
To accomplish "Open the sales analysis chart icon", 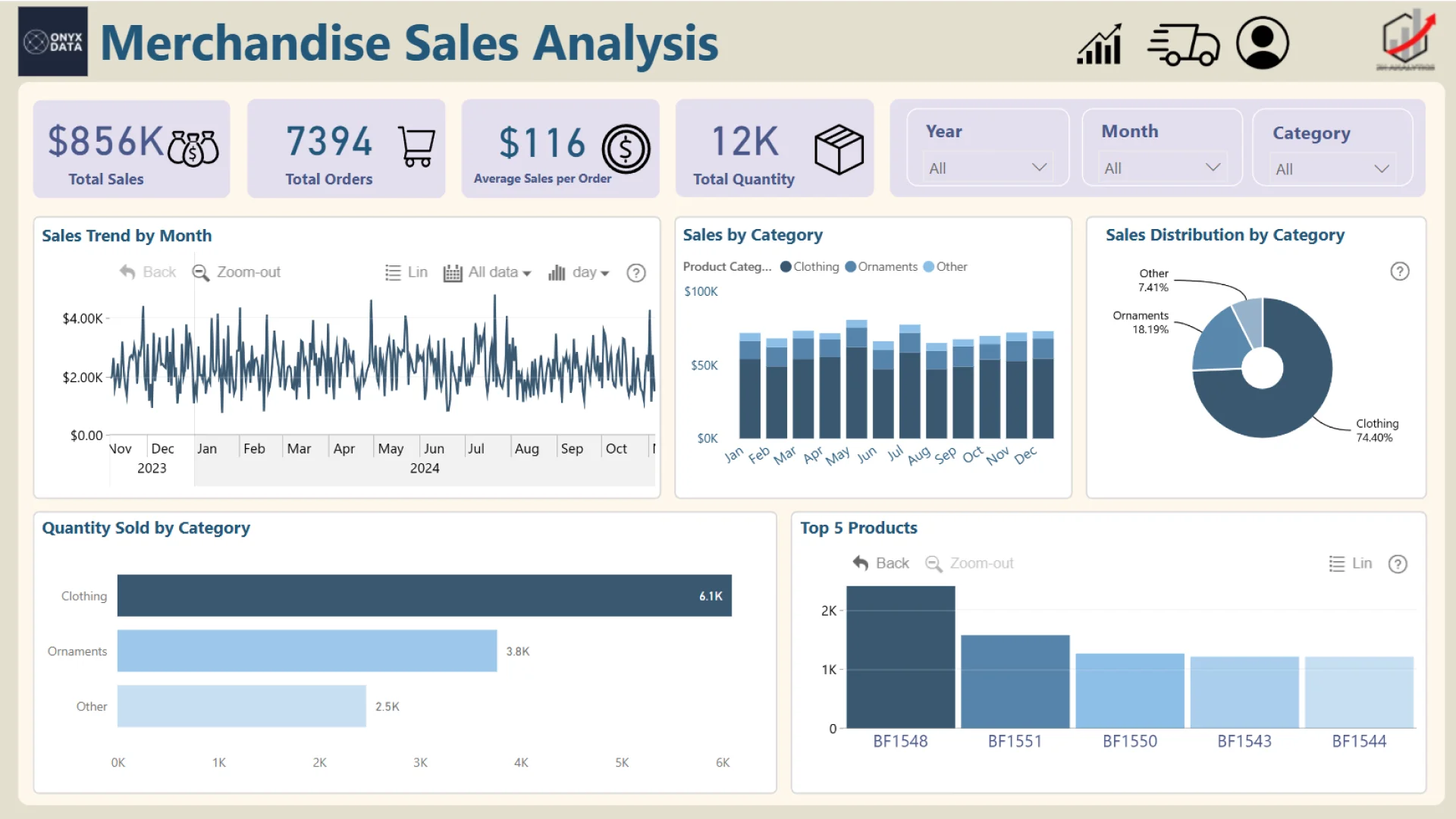I will point(1100,44).
